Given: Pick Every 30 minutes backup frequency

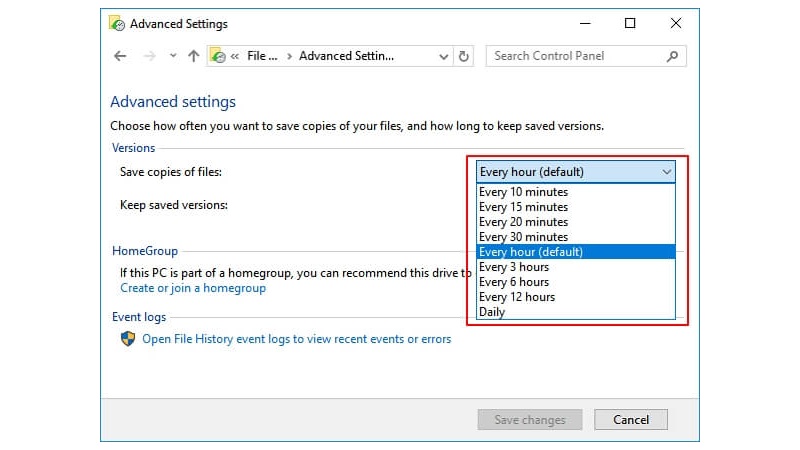Looking at the screenshot, I should pyautogui.click(x=523, y=237).
